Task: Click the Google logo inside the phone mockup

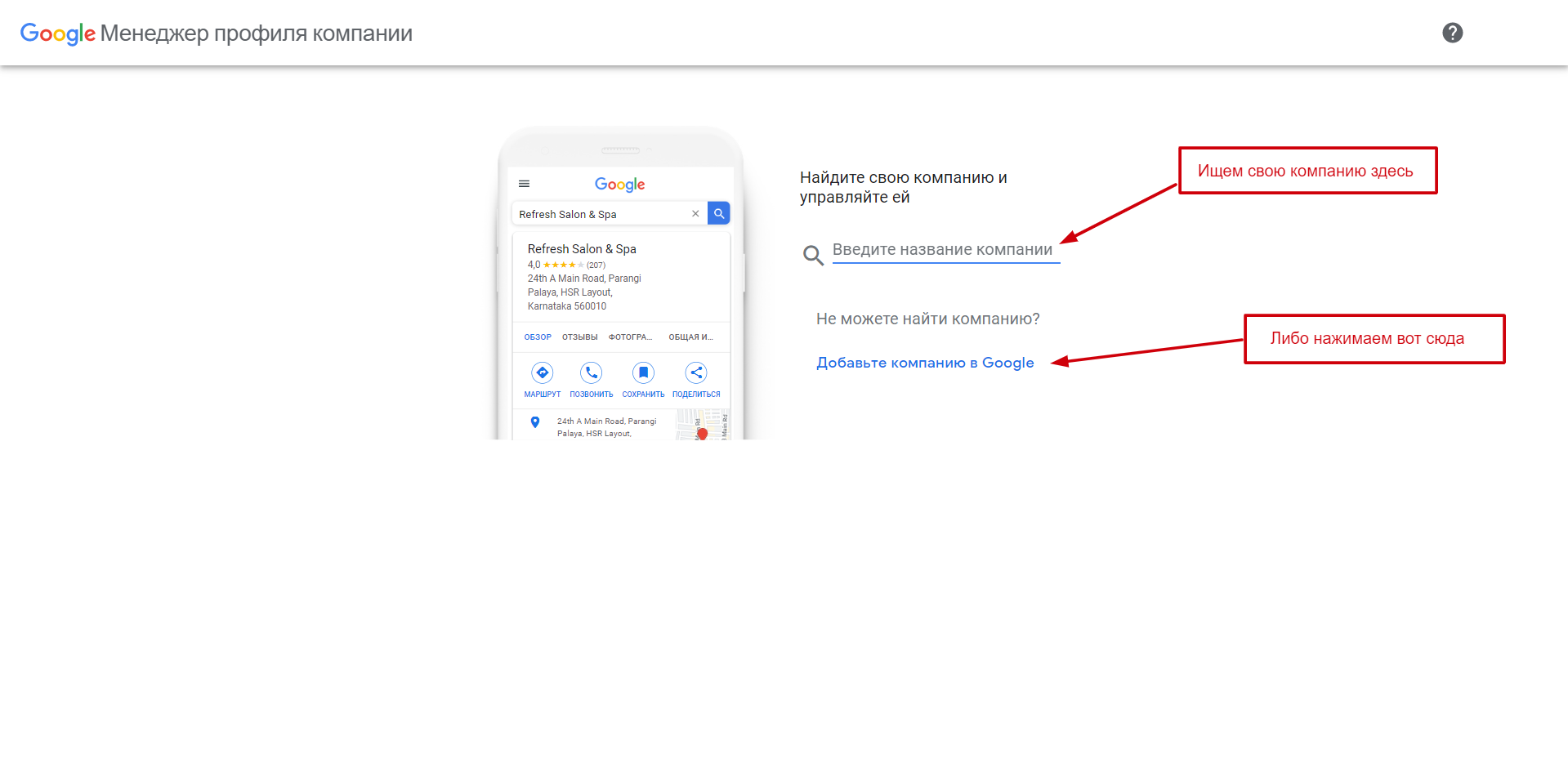Action: tap(619, 185)
